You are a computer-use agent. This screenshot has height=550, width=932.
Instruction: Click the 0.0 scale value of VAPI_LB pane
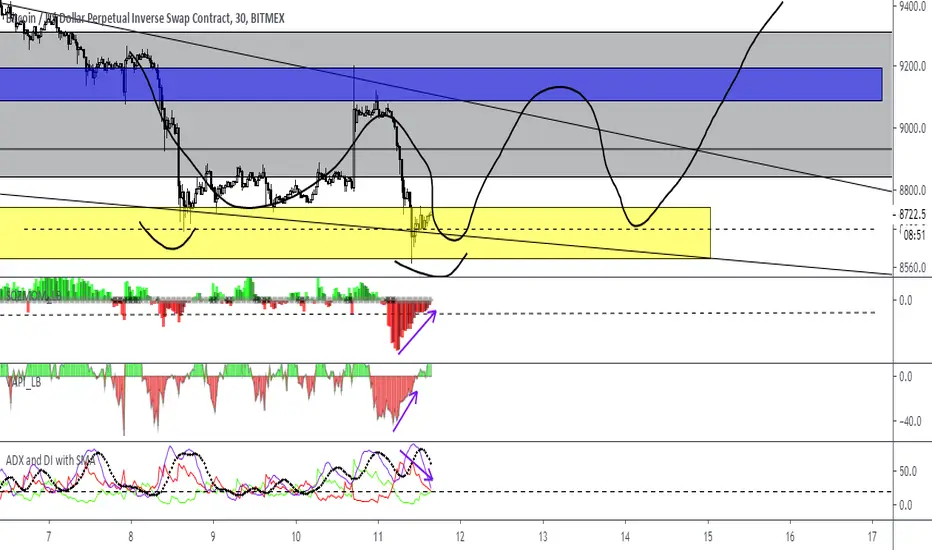tap(905, 377)
